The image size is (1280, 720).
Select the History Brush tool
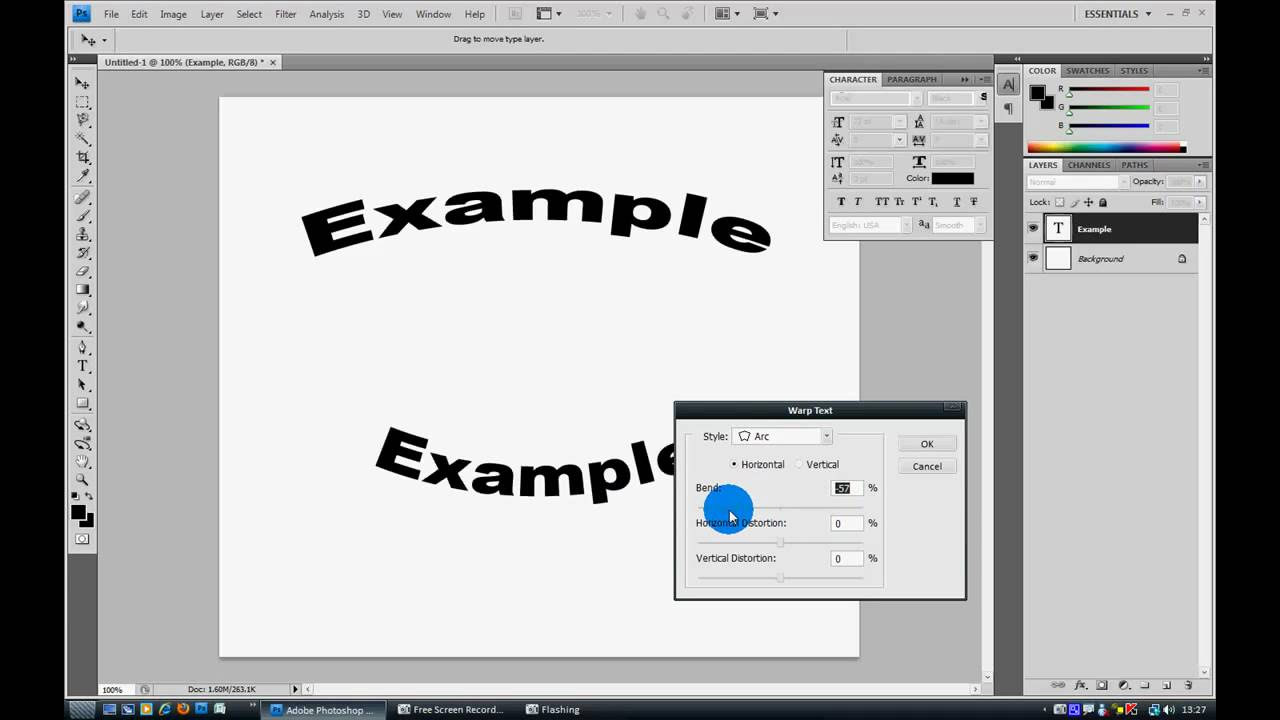point(83,253)
